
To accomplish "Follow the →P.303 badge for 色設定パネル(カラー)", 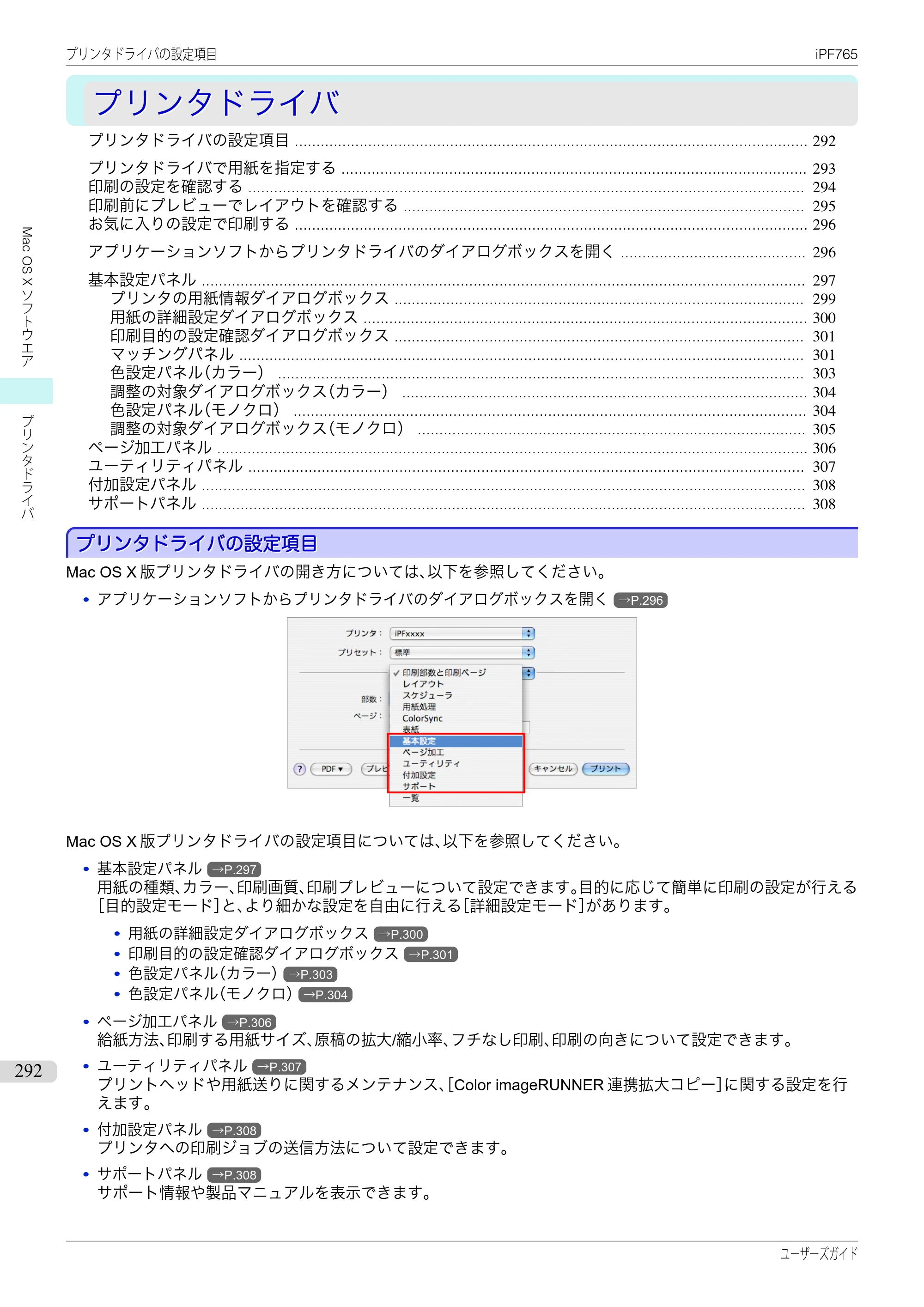I will coord(310,974).
